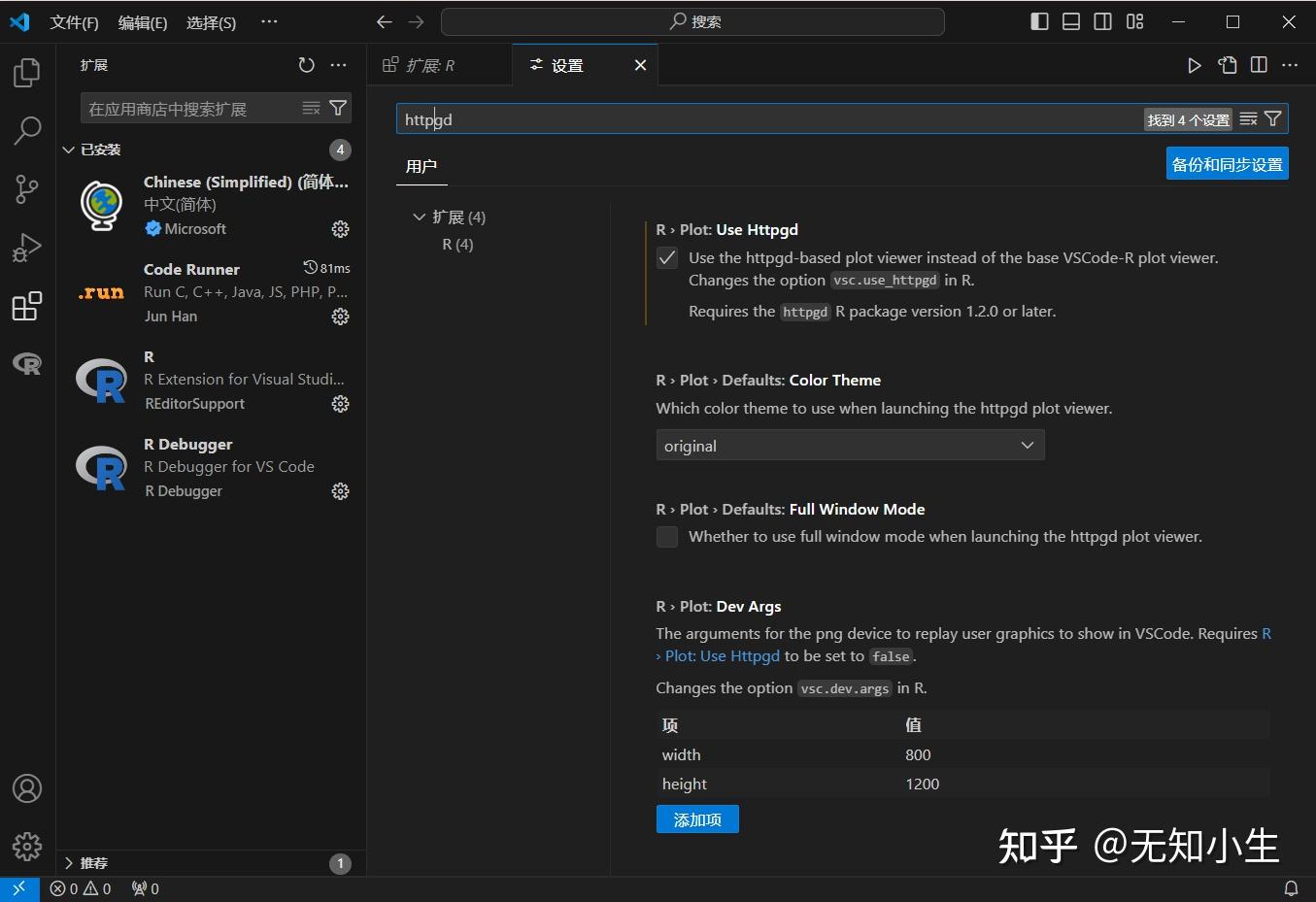Open the Explorer activity bar icon

click(26, 72)
